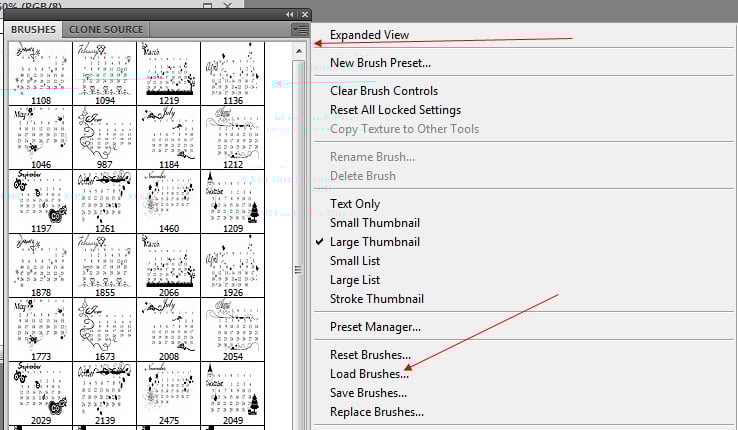Choose Replace Brushes from the menu
This screenshot has width=738, height=430.
click(377, 412)
